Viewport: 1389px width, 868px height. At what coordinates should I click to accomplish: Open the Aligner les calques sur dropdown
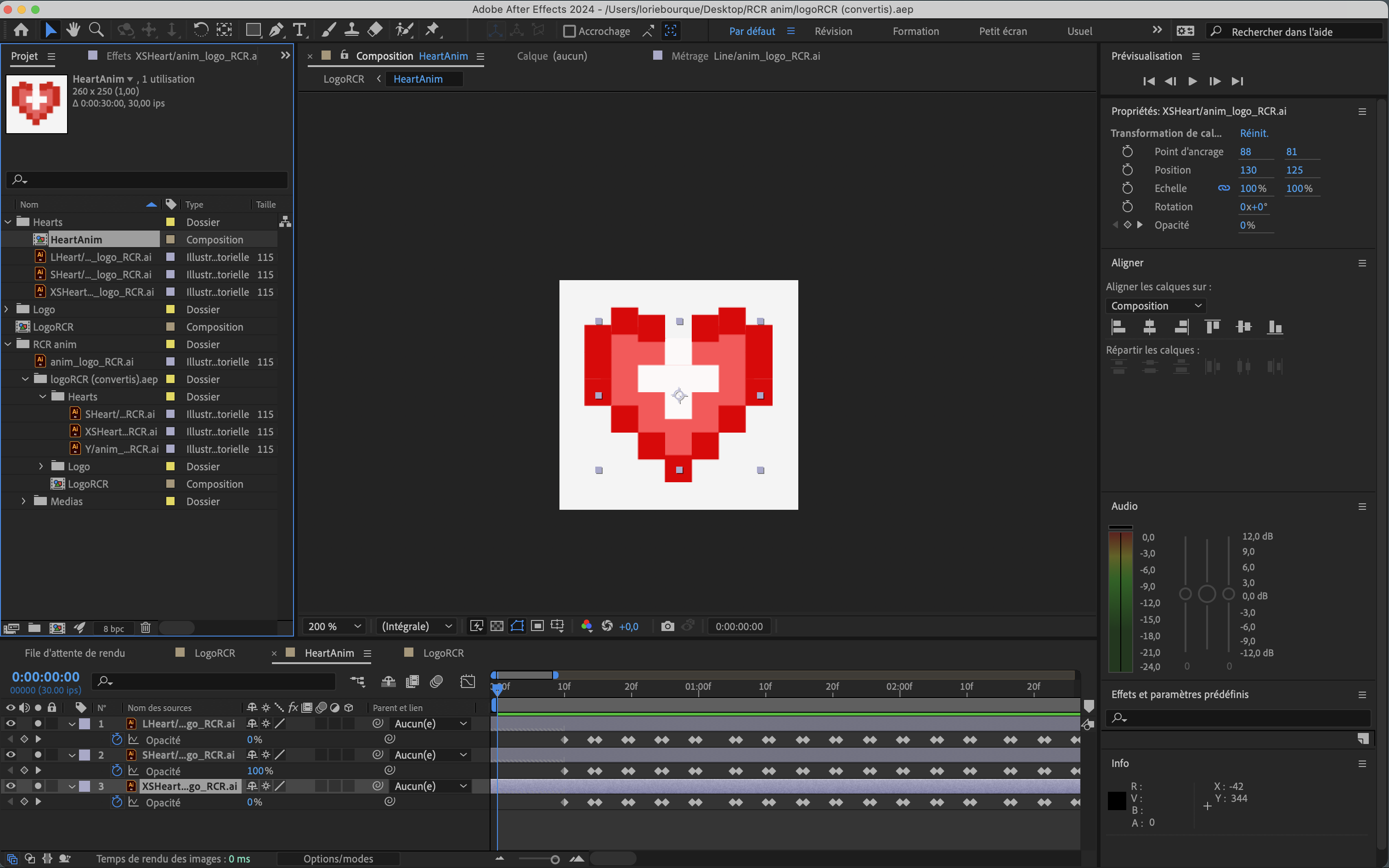point(1156,306)
